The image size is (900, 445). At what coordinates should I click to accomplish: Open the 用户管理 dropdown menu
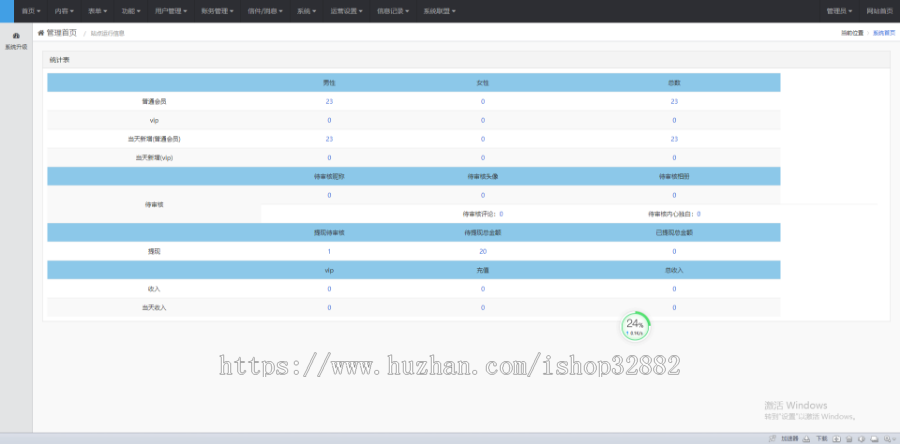pos(171,11)
